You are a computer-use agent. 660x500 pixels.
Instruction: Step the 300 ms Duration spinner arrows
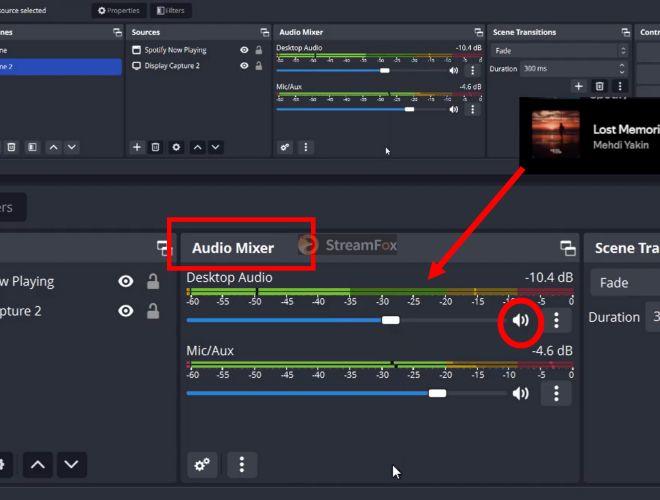pyautogui.click(x=622, y=69)
